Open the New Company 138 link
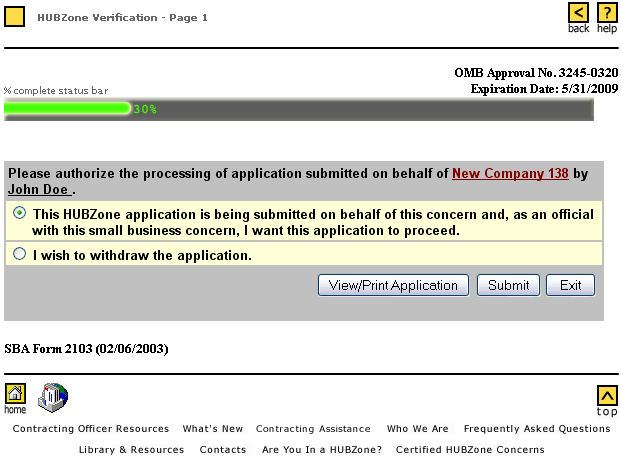This screenshot has height=461, width=621. [x=510, y=173]
